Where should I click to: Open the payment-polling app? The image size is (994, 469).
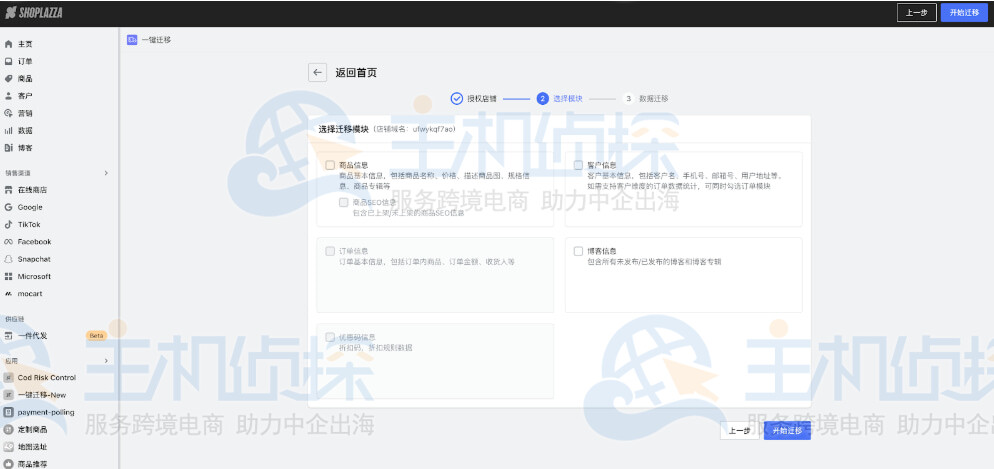click(x=46, y=412)
